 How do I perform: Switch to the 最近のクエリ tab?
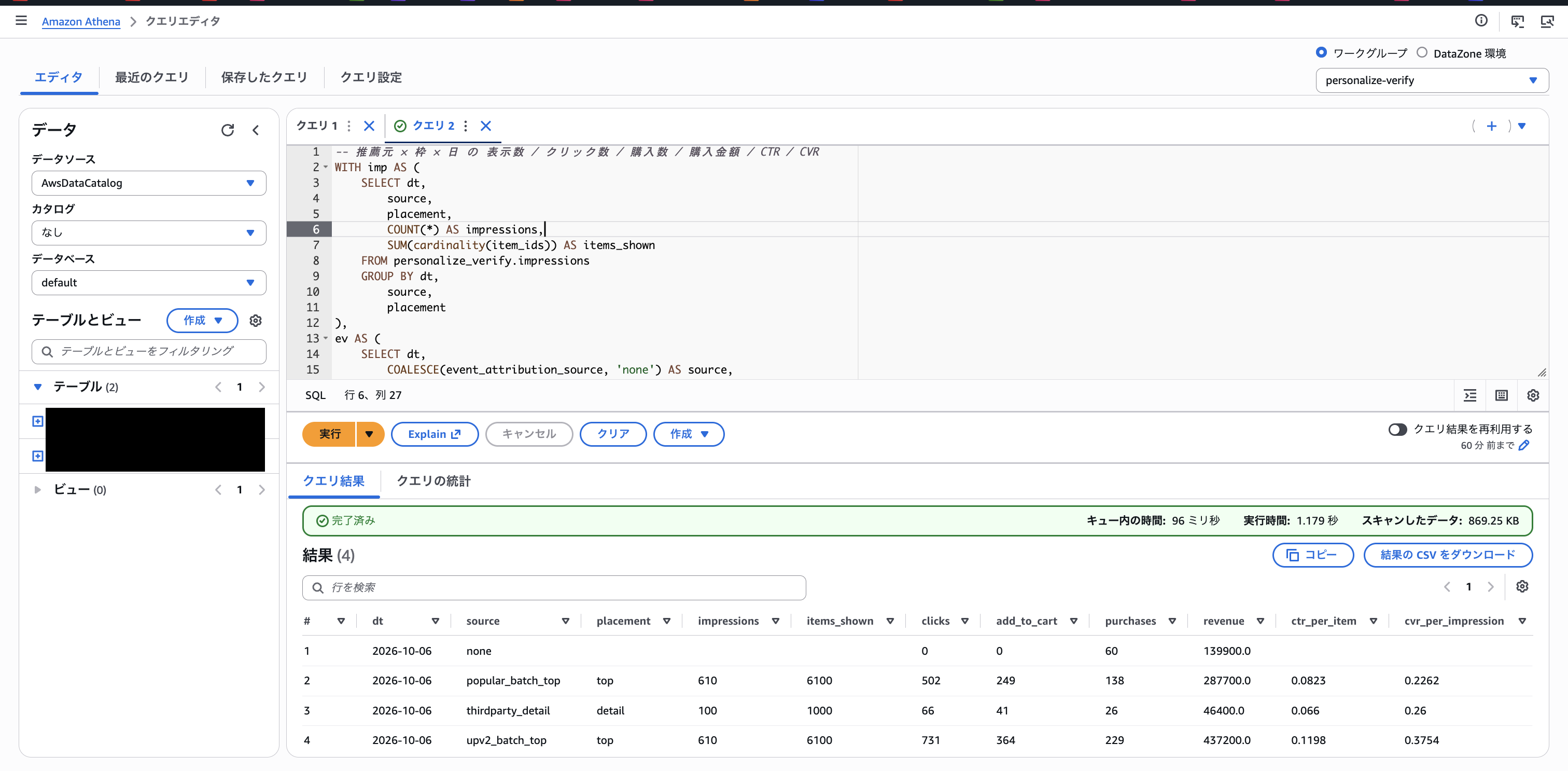point(151,77)
